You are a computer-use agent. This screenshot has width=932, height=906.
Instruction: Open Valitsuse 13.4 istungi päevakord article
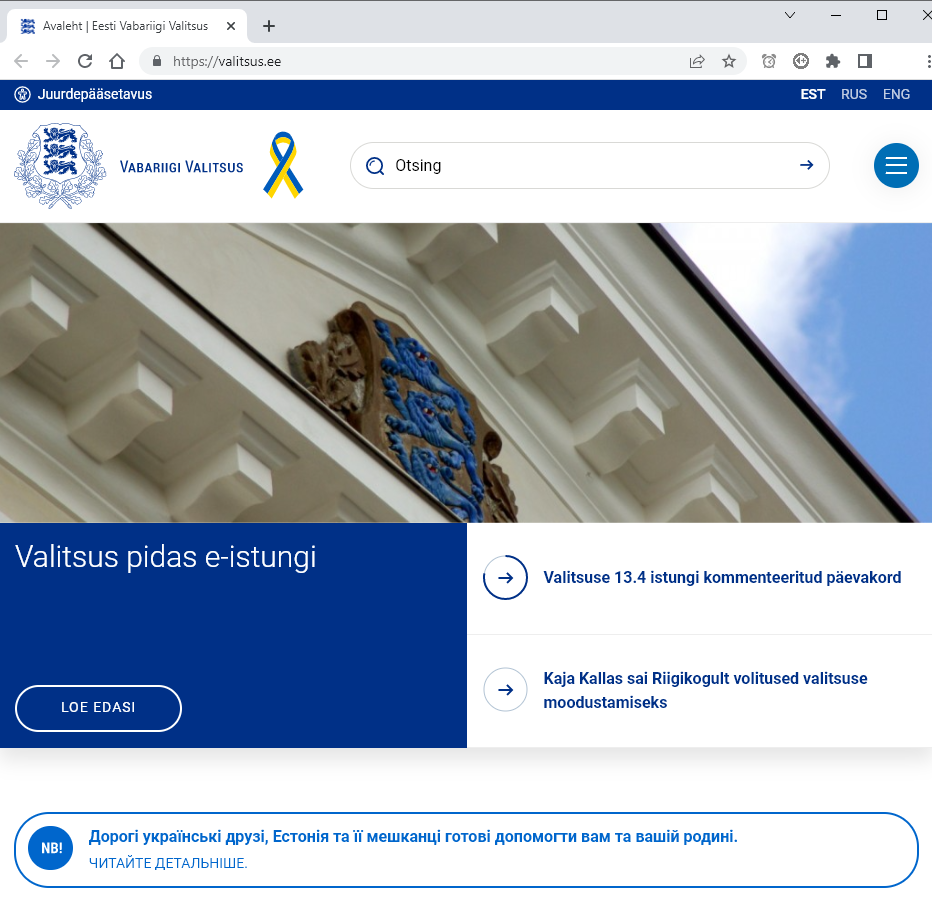click(x=721, y=578)
